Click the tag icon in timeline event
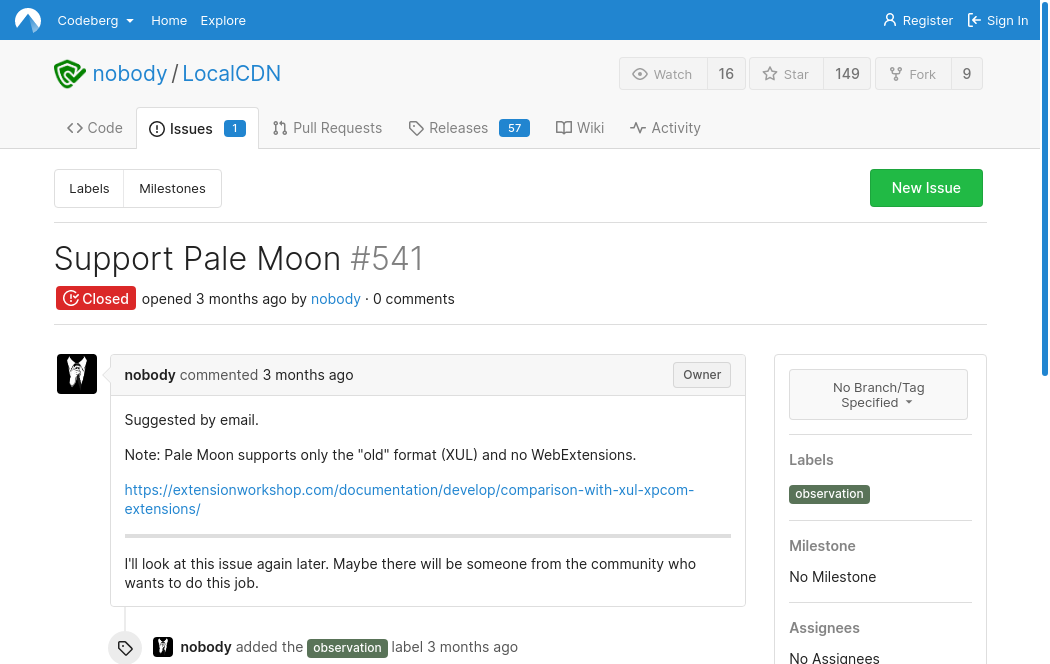The width and height of the screenshot is (1050, 664). point(125,648)
